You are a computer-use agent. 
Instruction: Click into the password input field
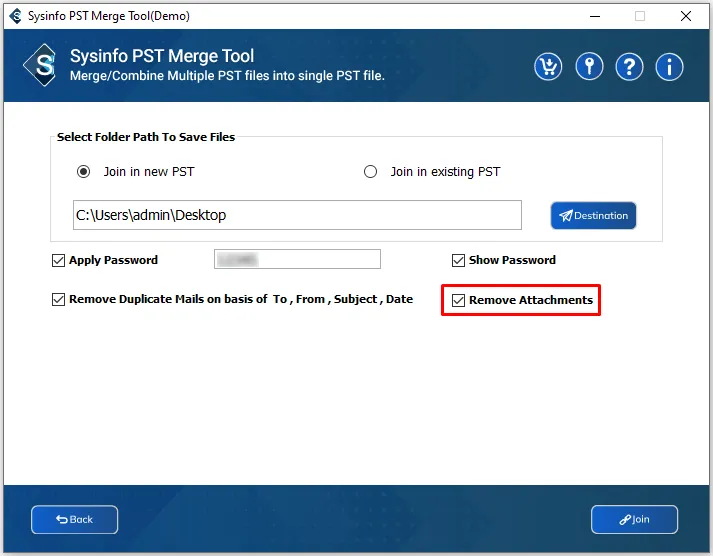tap(297, 259)
